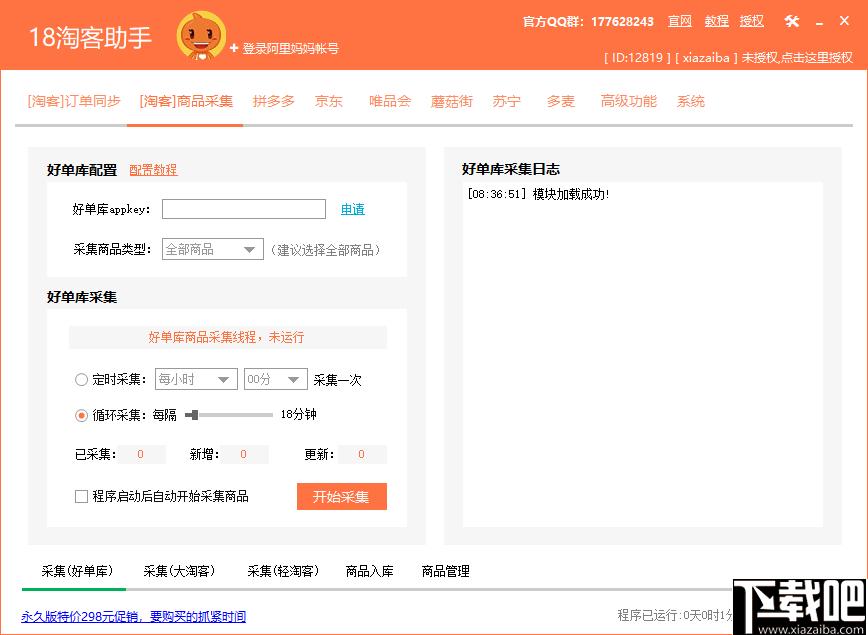The width and height of the screenshot is (868, 635).
Task: Open the 教程 link in header
Action: tap(716, 22)
